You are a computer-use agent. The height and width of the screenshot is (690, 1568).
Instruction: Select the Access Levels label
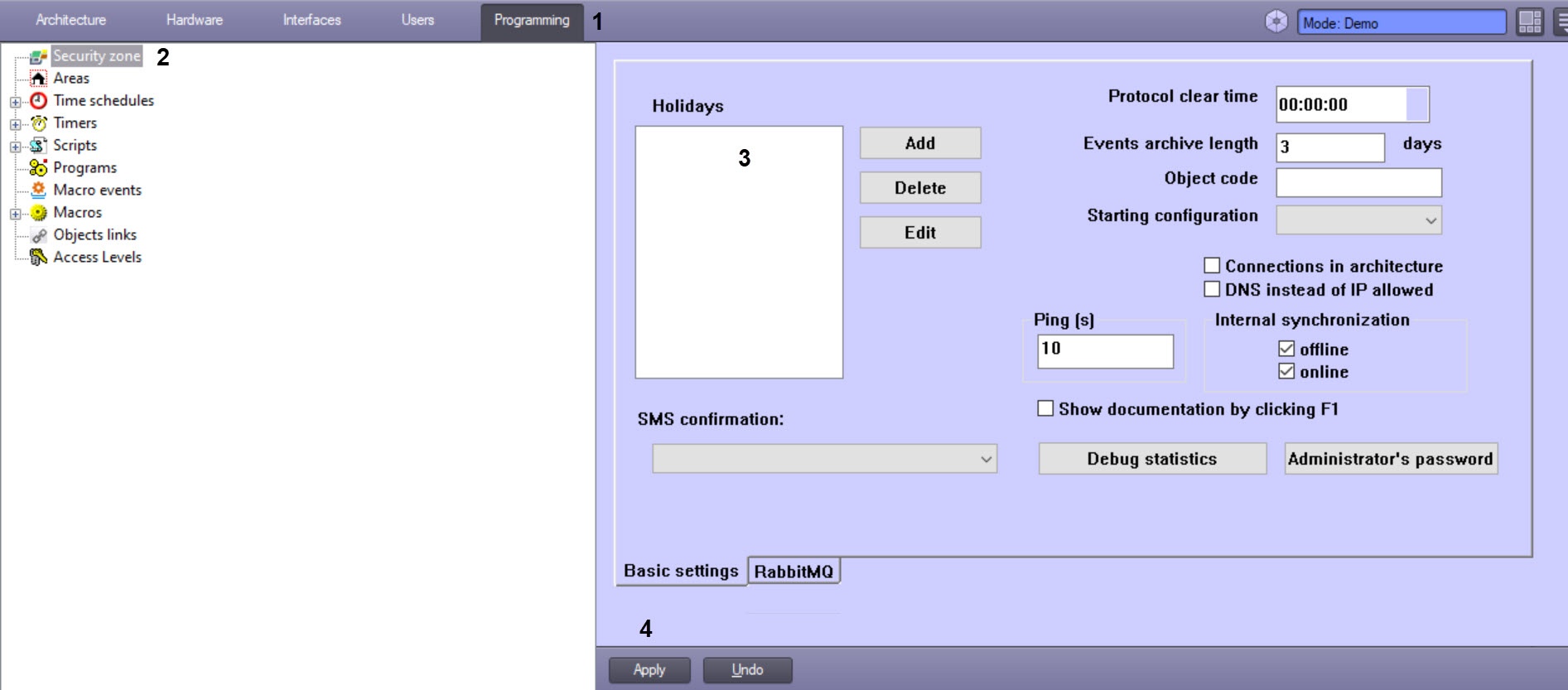click(98, 258)
